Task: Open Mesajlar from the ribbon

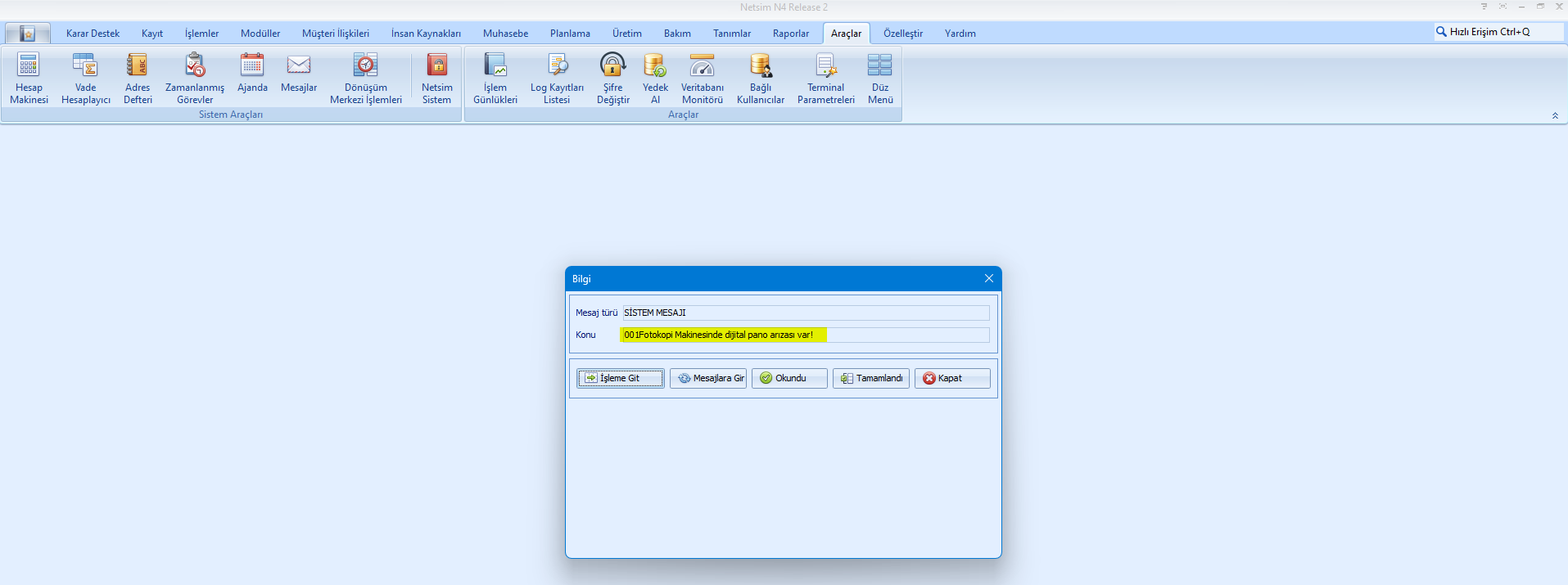Action: coord(299,74)
